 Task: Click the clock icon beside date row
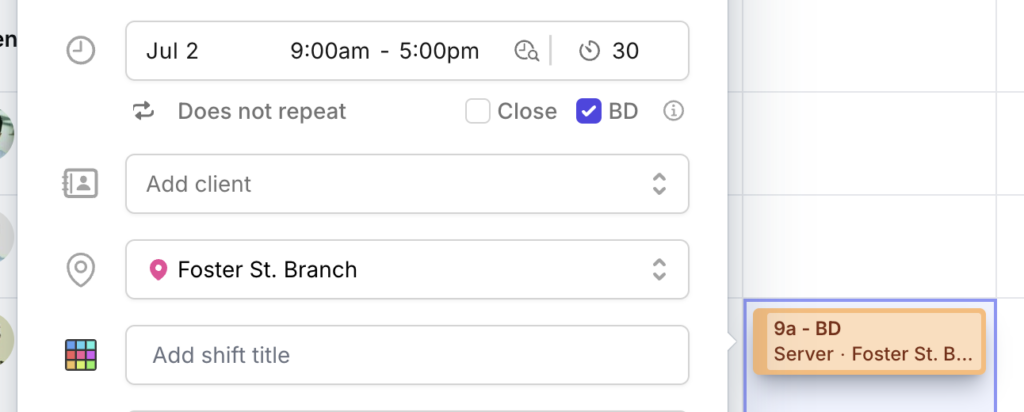81,50
